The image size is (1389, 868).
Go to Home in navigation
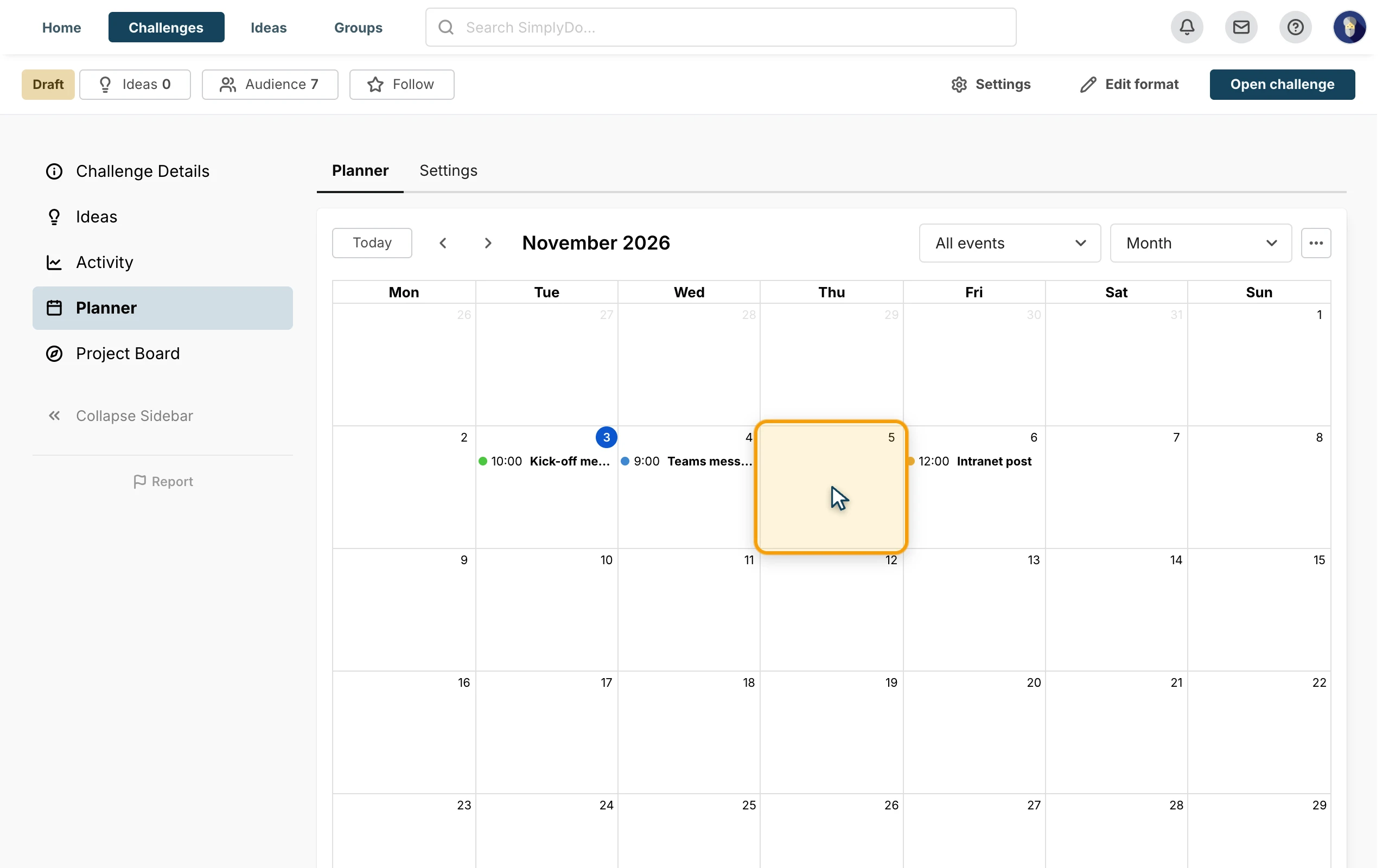61,27
